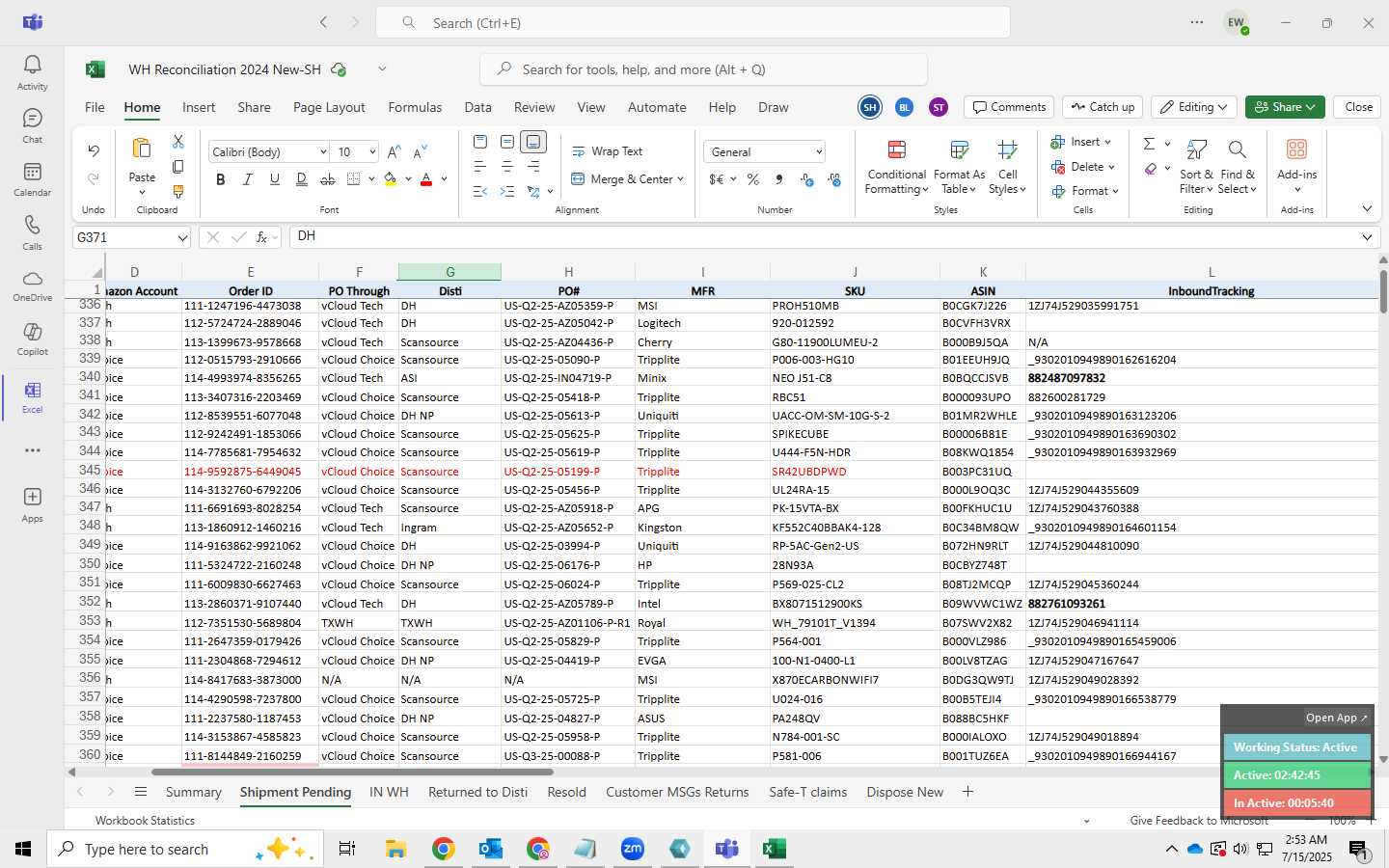Expand the Format As Table menu
Screen dimensions: 1389x868
pyautogui.click(x=959, y=167)
